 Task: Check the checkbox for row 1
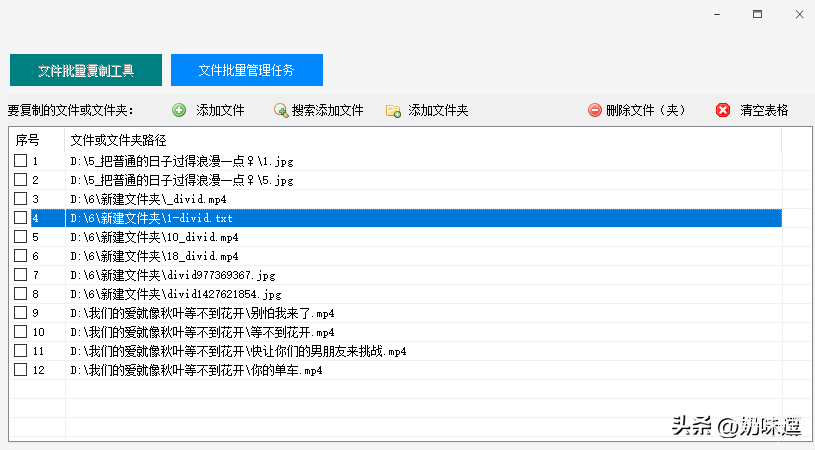(x=20, y=161)
